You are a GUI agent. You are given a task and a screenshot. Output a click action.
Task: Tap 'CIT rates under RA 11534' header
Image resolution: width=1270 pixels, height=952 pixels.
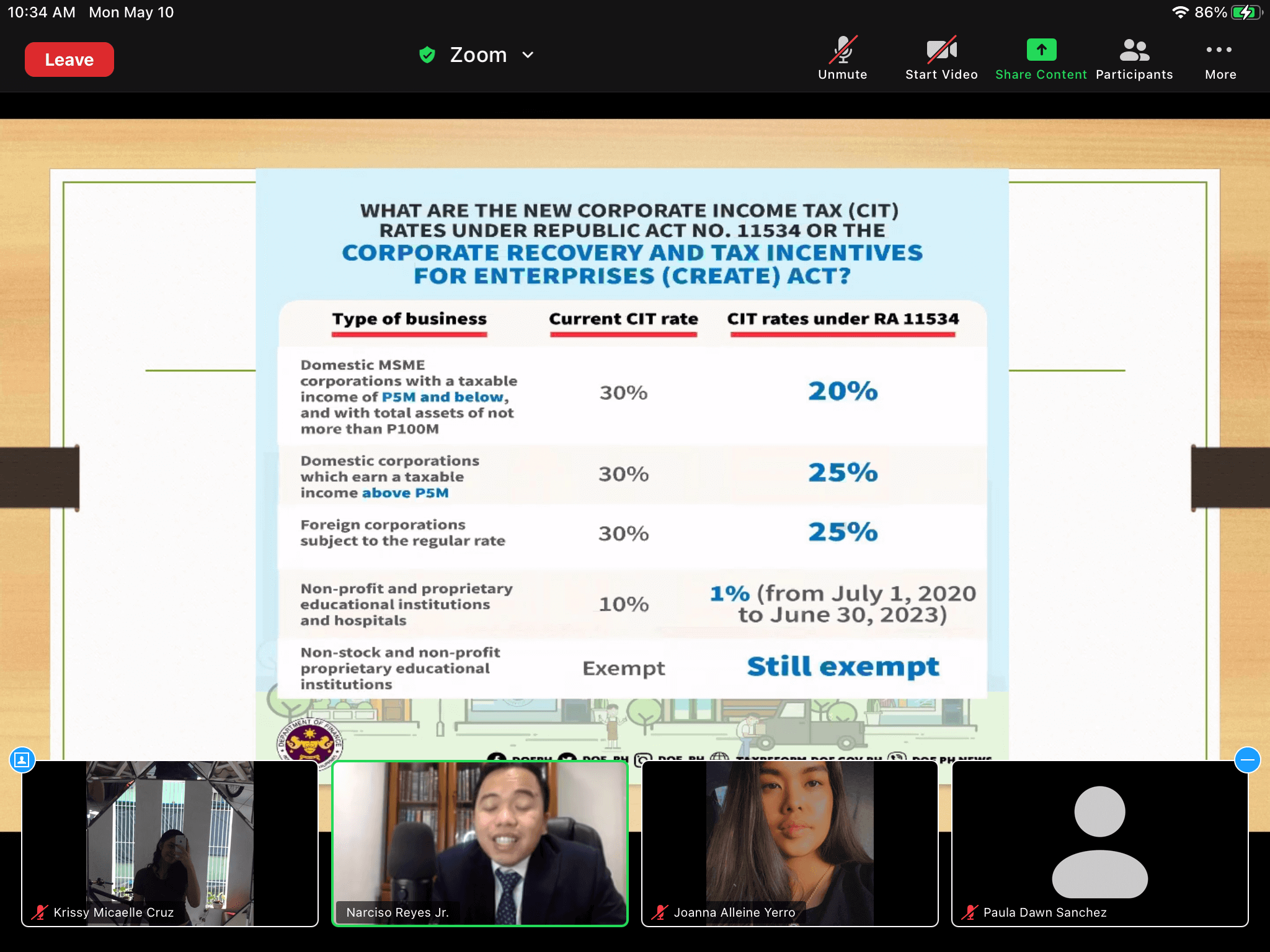click(x=843, y=319)
